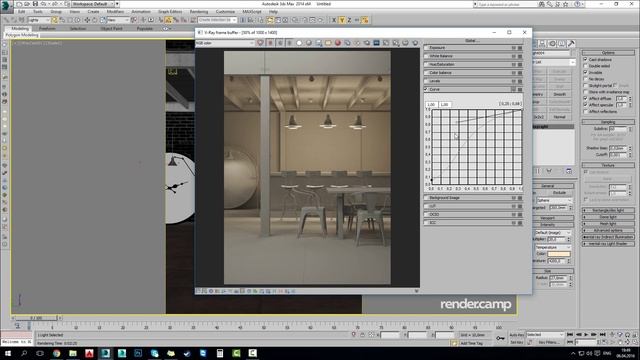The height and width of the screenshot is (360, 640).
Task: Open the Motion tab icon in command panel
Action: point(552,43)
